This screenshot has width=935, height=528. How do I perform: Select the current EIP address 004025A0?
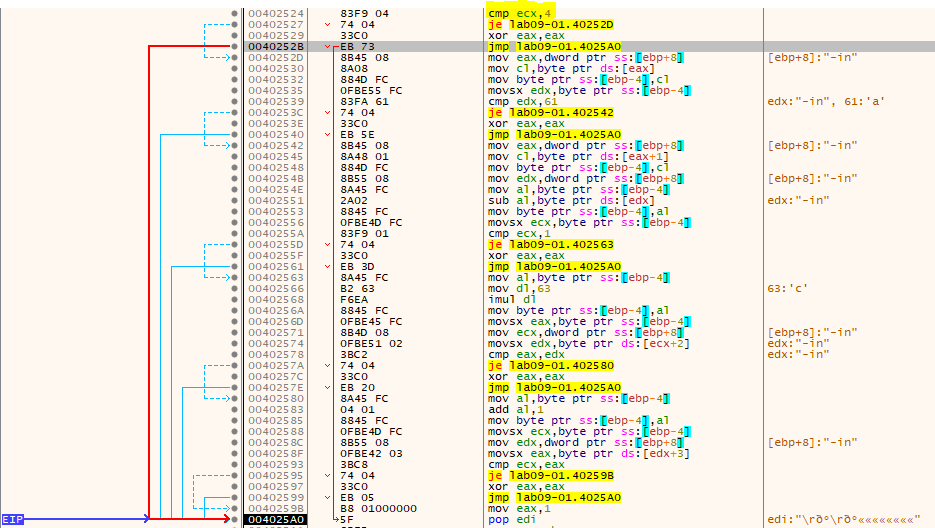[x=276, y=520]
